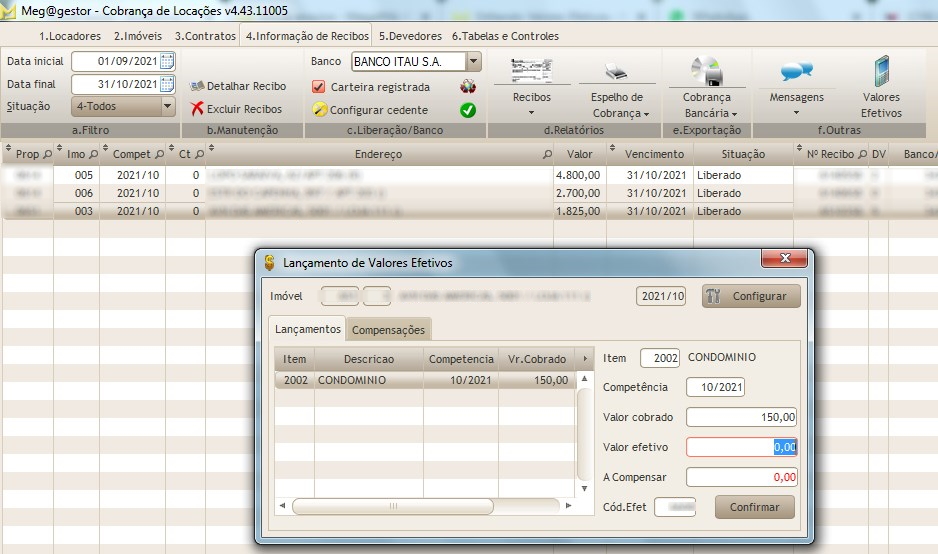This screenshot has width=938, height=554.
Task: Click the Valor efetivo input field
Action: [x=741, y=447]
